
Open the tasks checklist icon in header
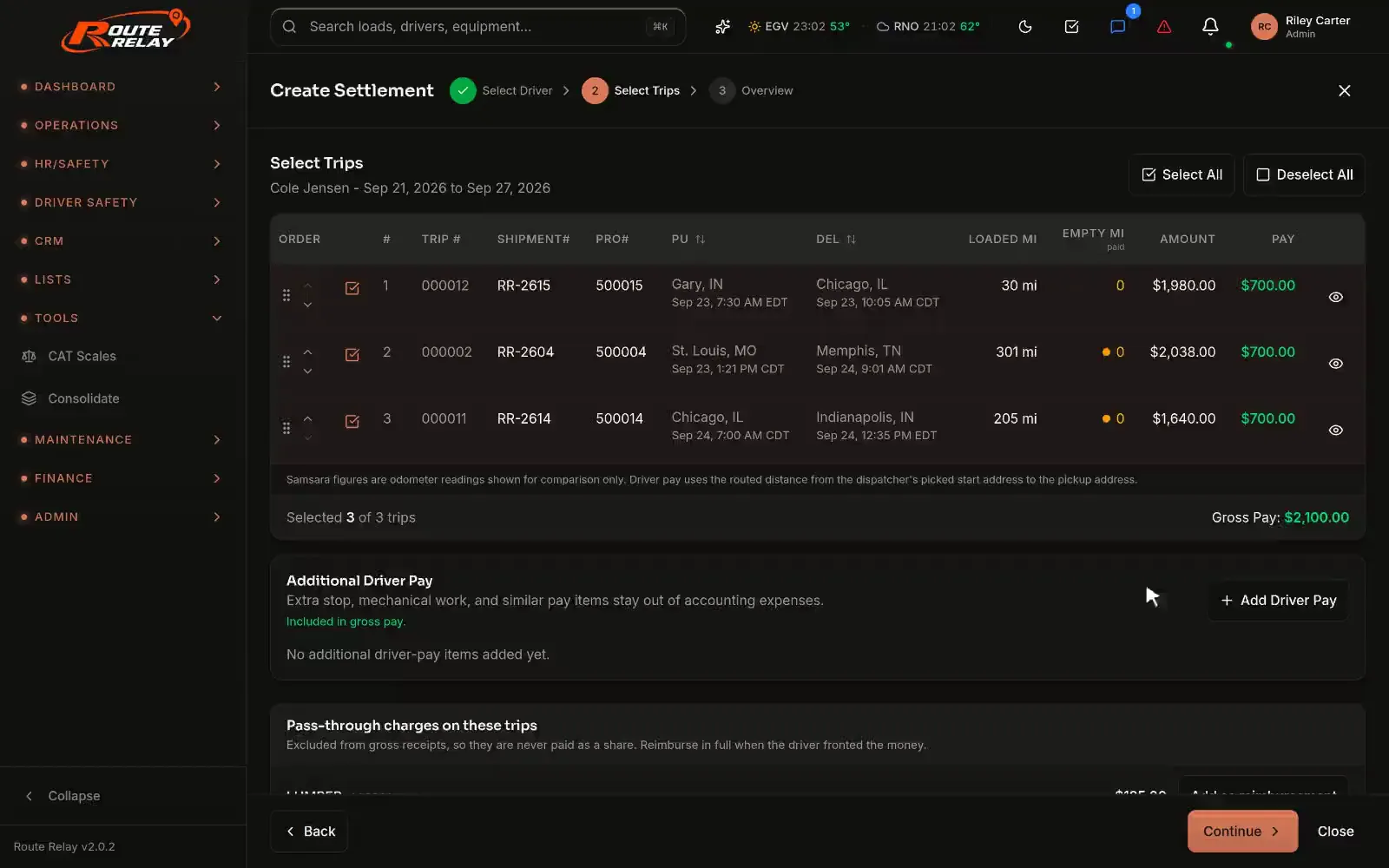1072,27
